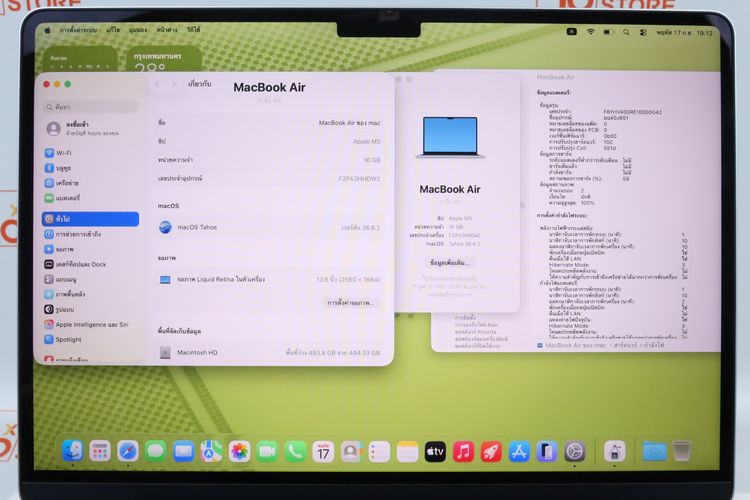
Task: Open Control Center from the menu bar
Action: click(x=643, y=33)
